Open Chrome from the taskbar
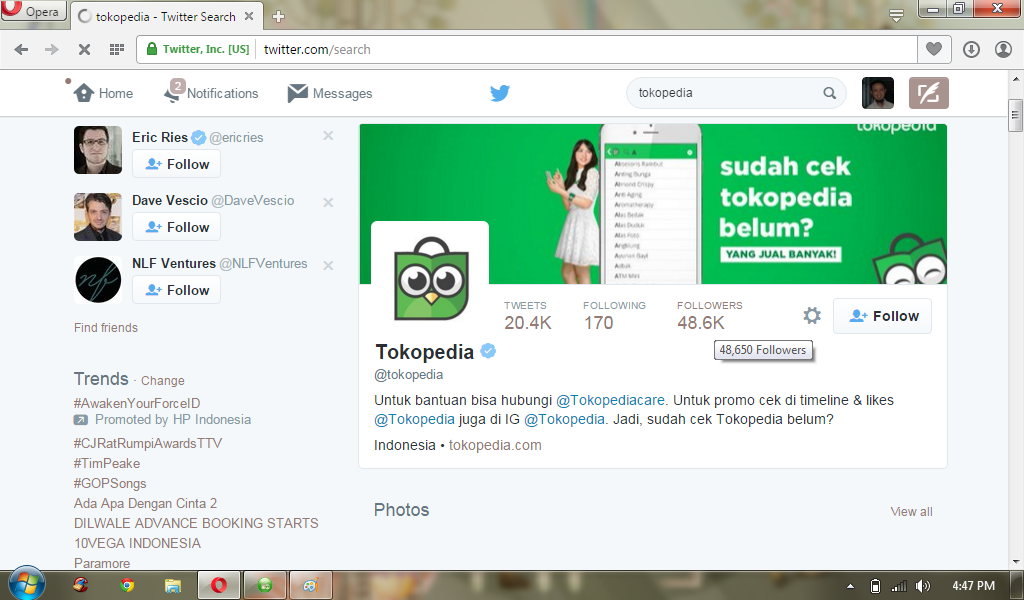The image size is (1024, 600). [127, 585]
